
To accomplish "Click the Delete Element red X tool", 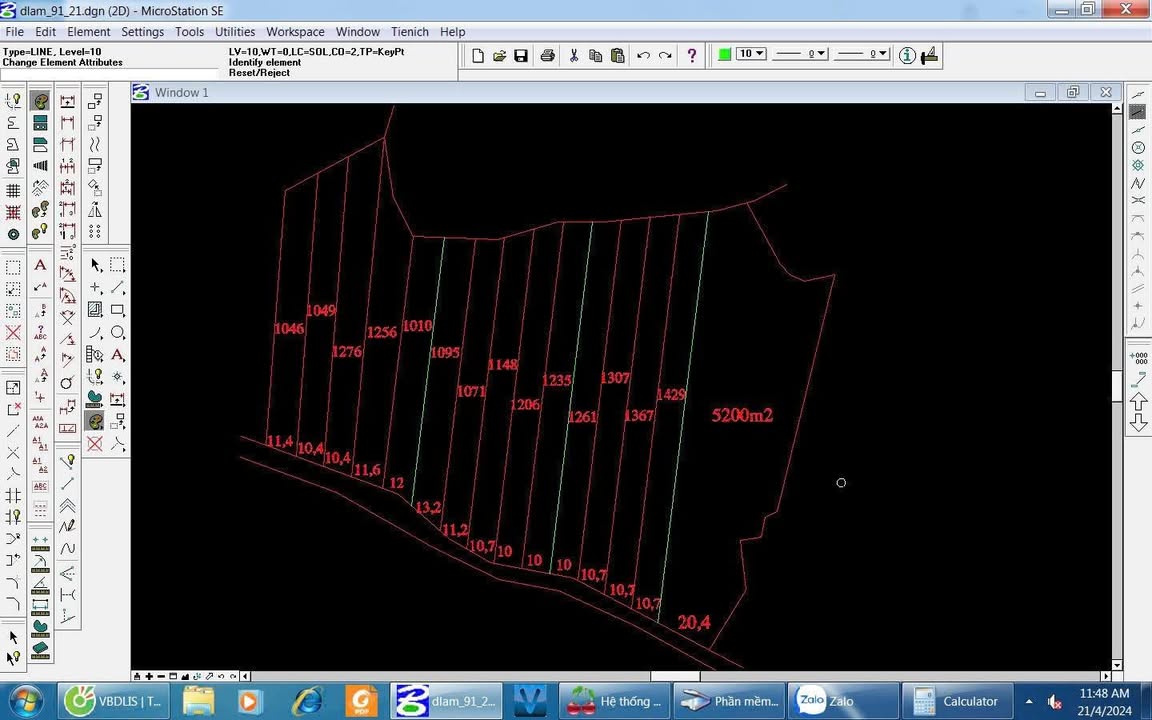I will tap(95, 444).
